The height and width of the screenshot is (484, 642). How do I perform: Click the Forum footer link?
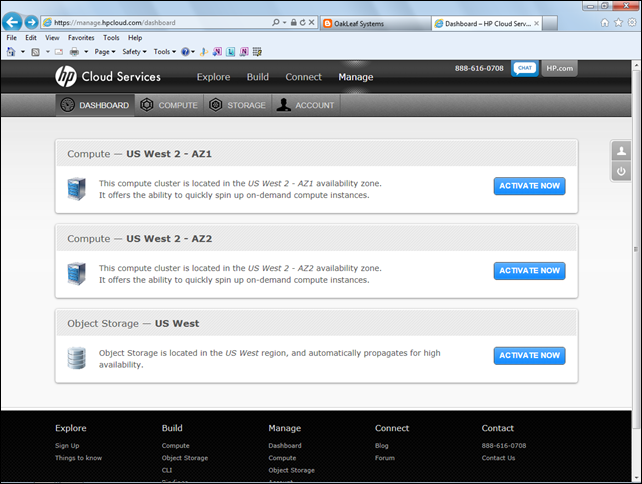click(x=385, y=458)
